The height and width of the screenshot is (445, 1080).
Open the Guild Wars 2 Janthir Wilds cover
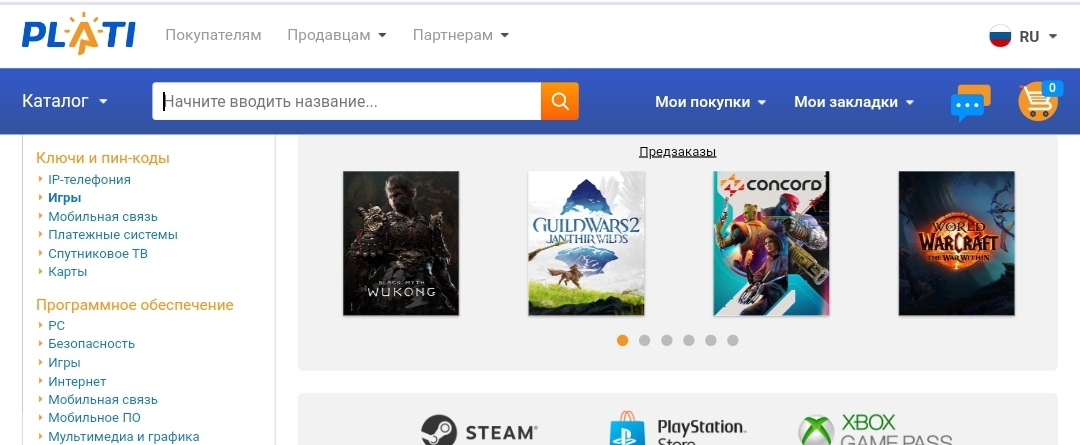coord(586,243)
